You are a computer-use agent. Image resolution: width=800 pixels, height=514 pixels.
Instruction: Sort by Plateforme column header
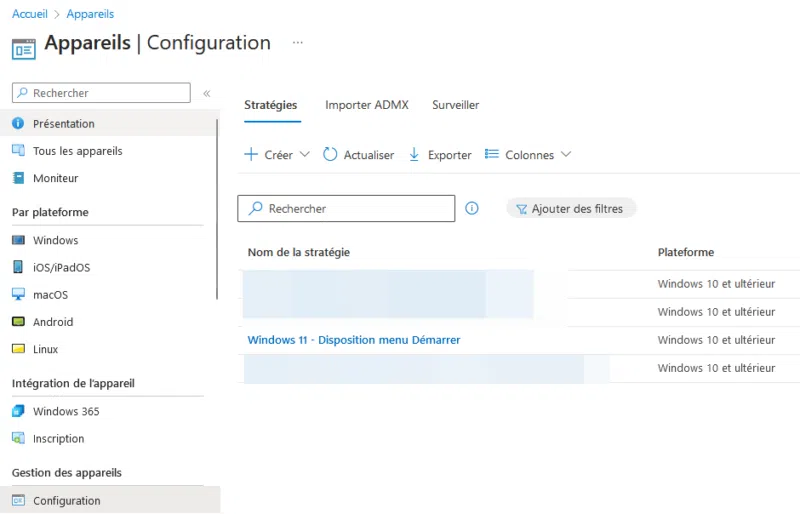[686, 252]
